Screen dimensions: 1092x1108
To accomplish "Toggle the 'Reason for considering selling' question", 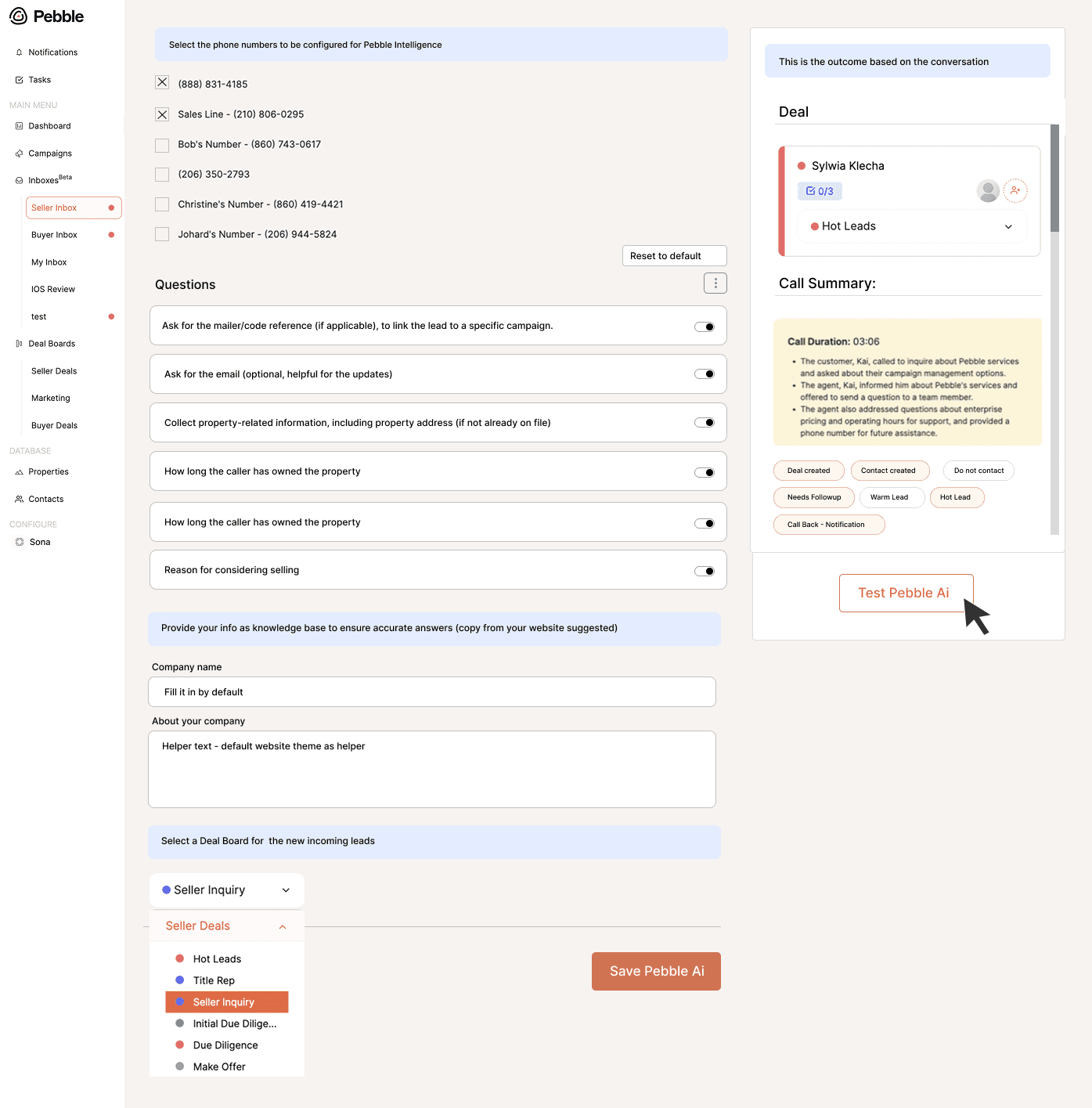I will pos(705,572).
